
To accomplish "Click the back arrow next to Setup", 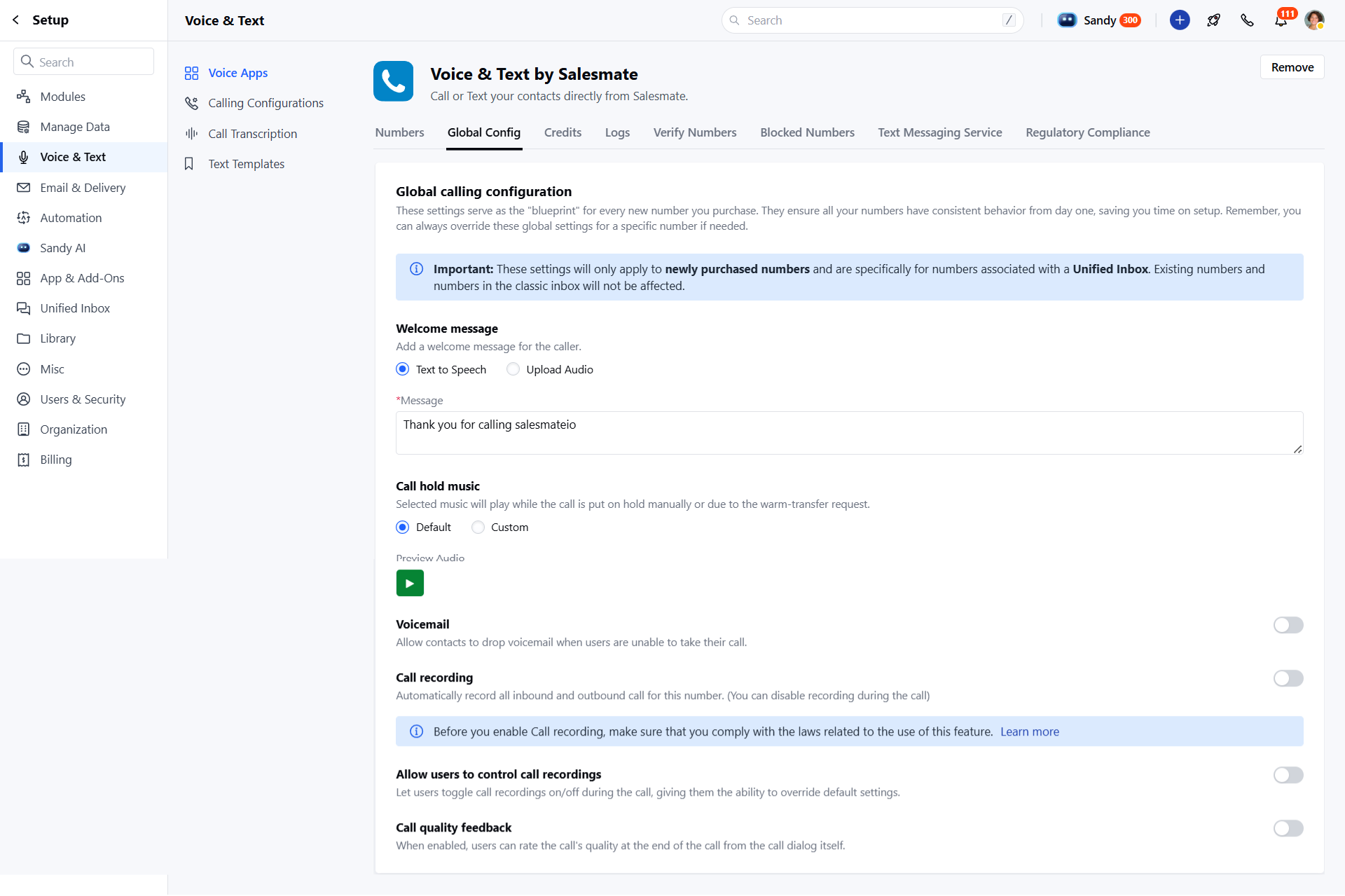I will (16, 20).
